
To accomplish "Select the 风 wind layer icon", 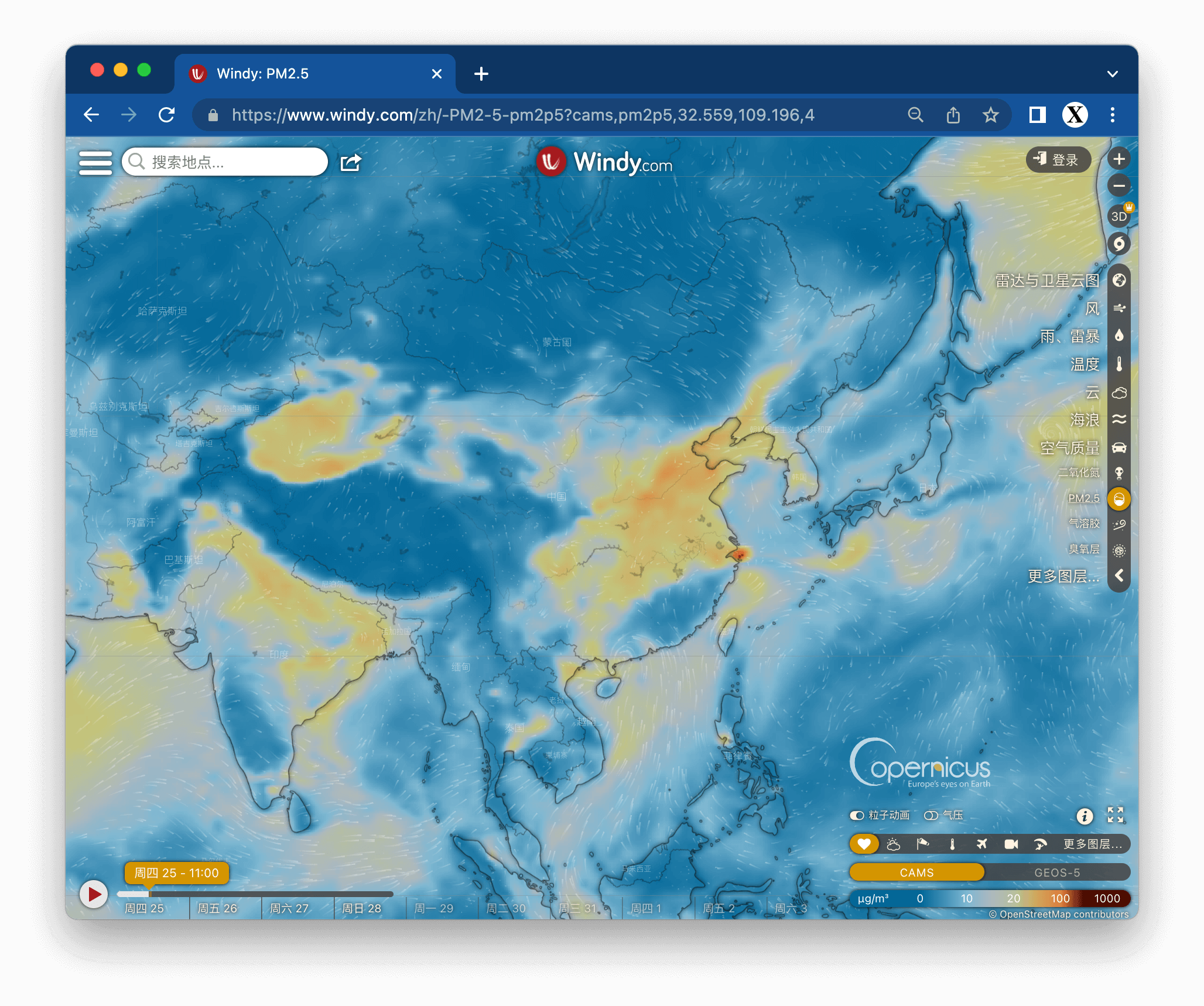I will point(1119,308).
